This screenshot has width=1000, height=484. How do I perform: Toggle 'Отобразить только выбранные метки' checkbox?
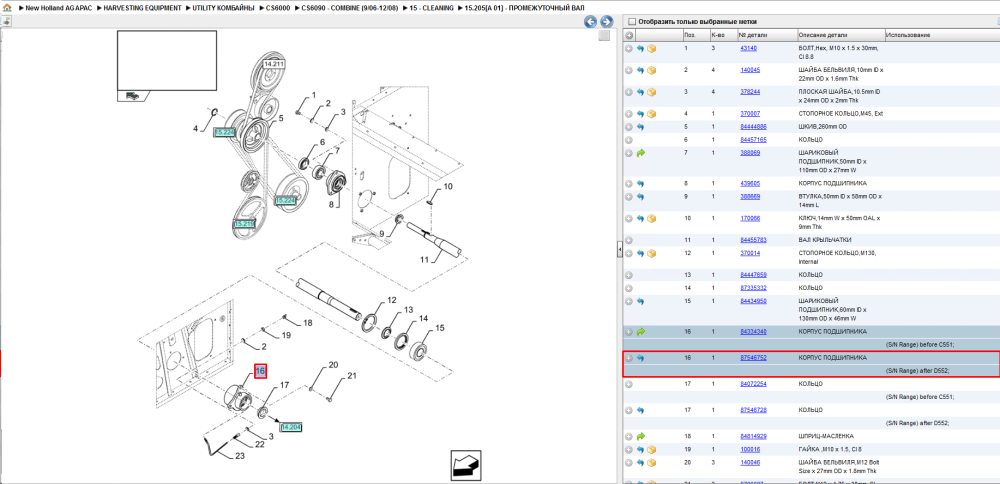pyautogui.click(x=631, y=21)
